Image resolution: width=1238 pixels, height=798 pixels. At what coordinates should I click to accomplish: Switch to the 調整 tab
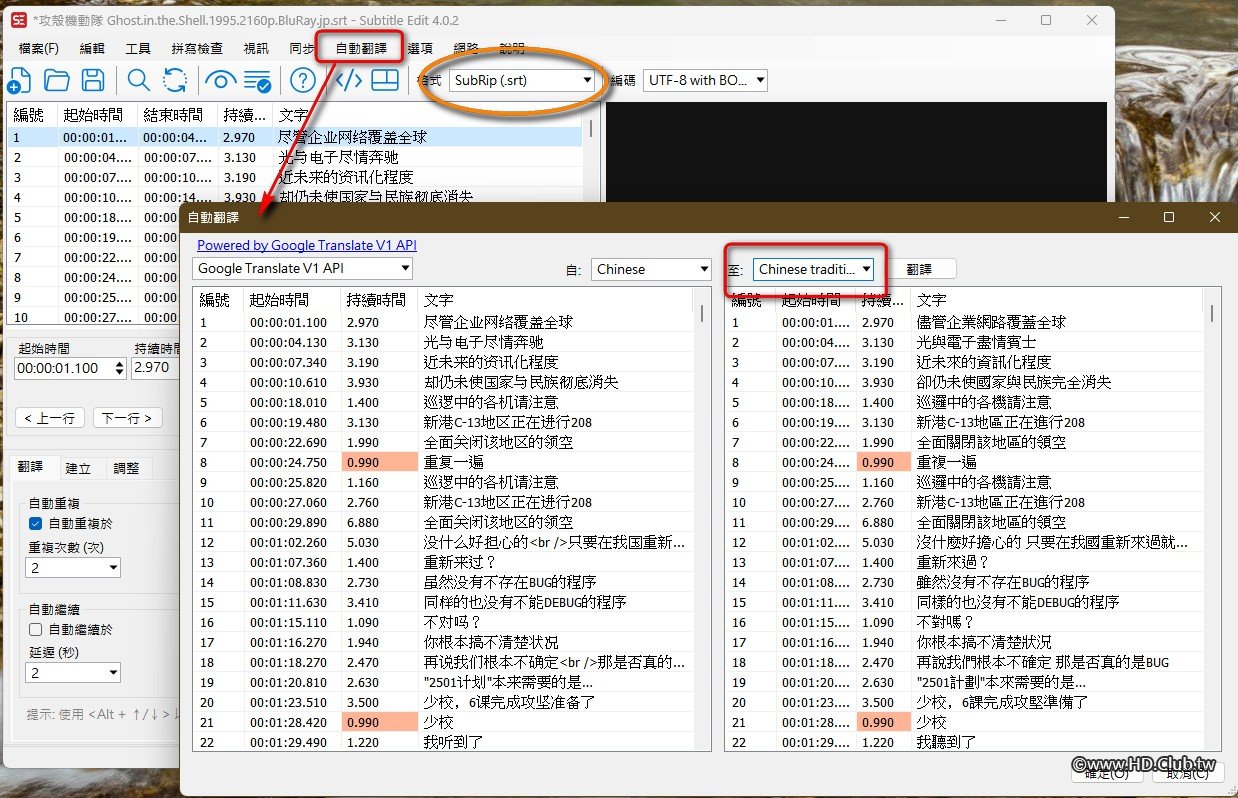pos(126,467)
